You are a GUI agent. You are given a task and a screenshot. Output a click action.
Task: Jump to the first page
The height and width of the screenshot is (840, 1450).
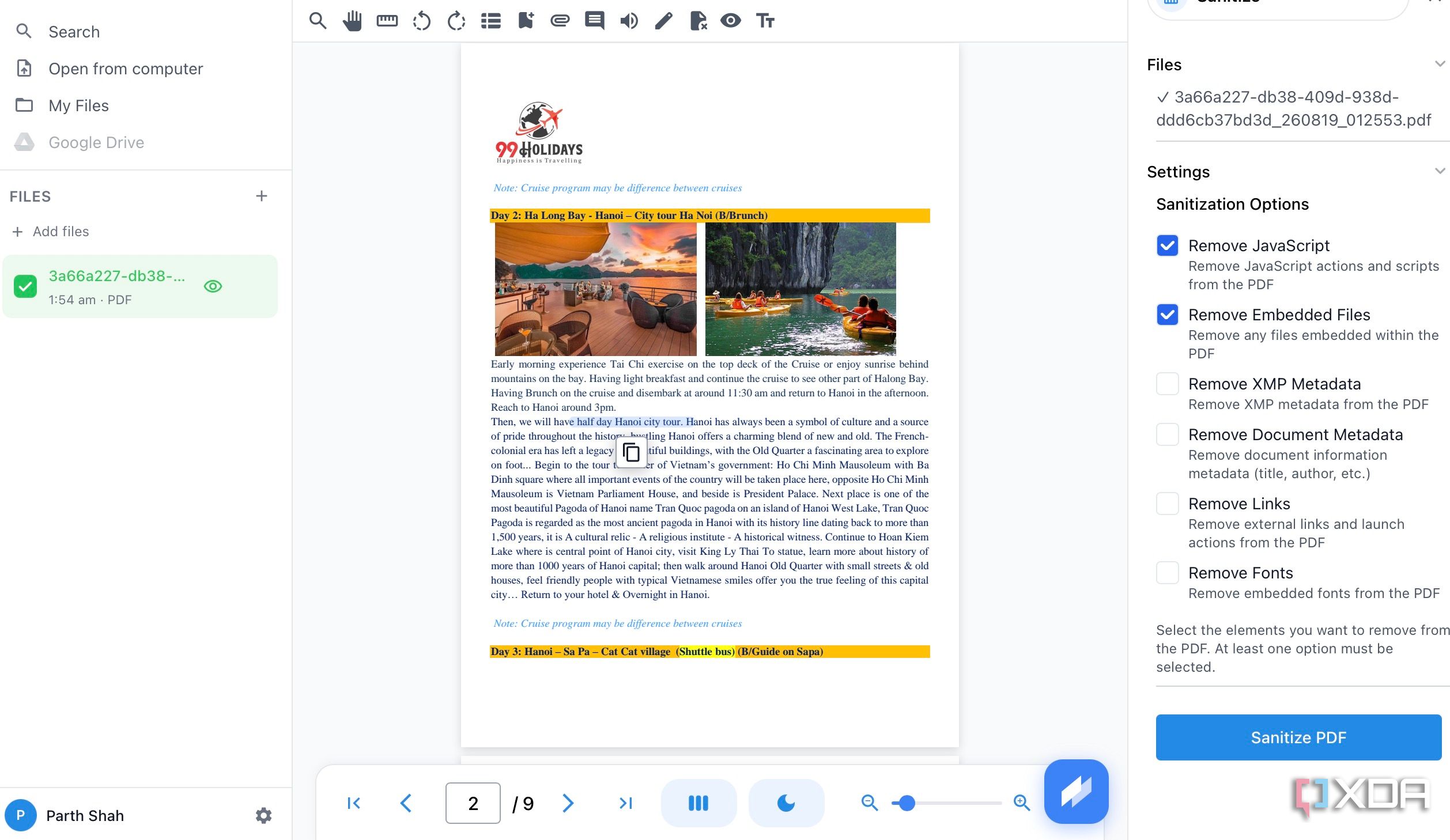tap(354, 803)
